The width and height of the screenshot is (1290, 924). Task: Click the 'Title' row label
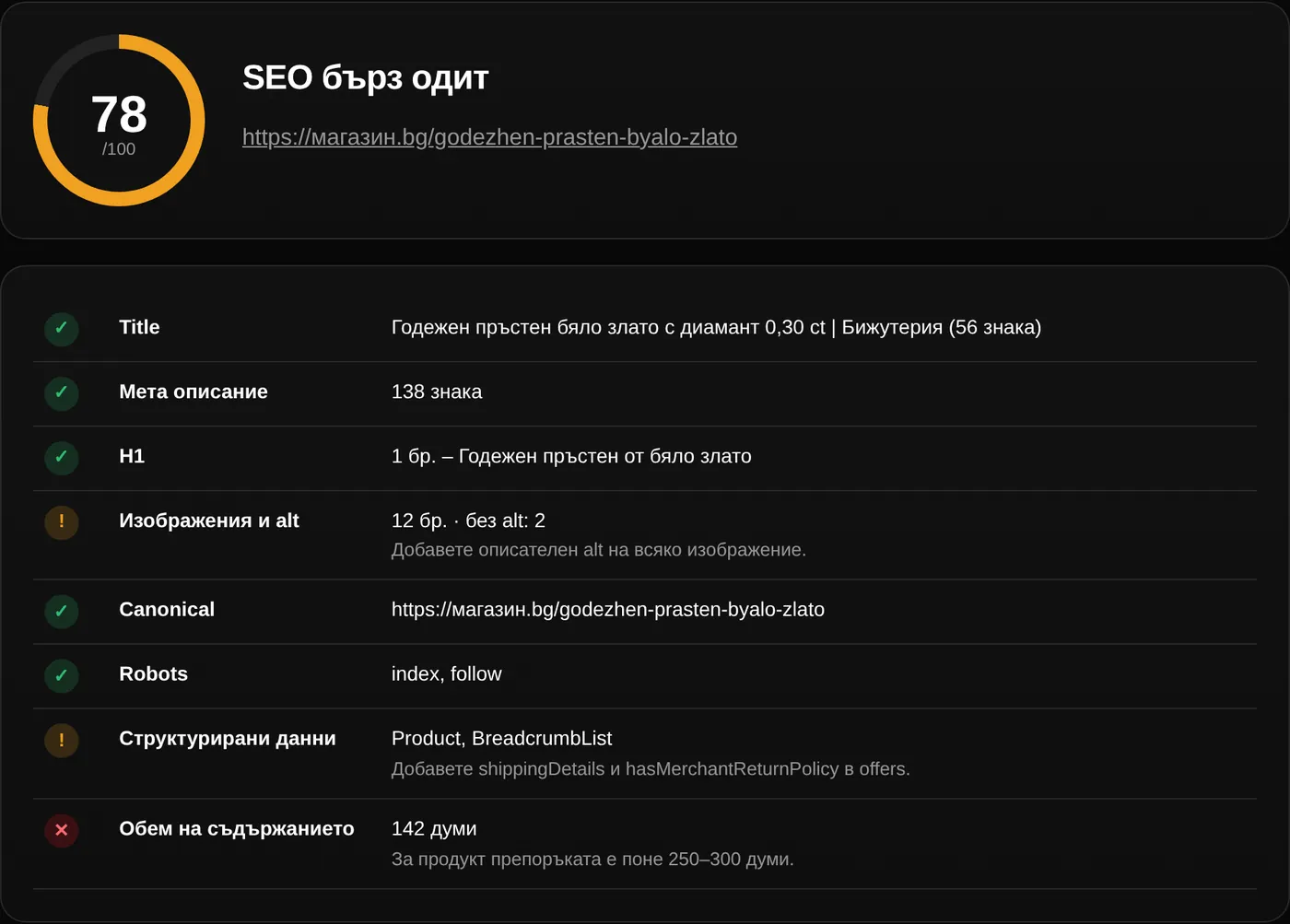[x=139, y=327]
